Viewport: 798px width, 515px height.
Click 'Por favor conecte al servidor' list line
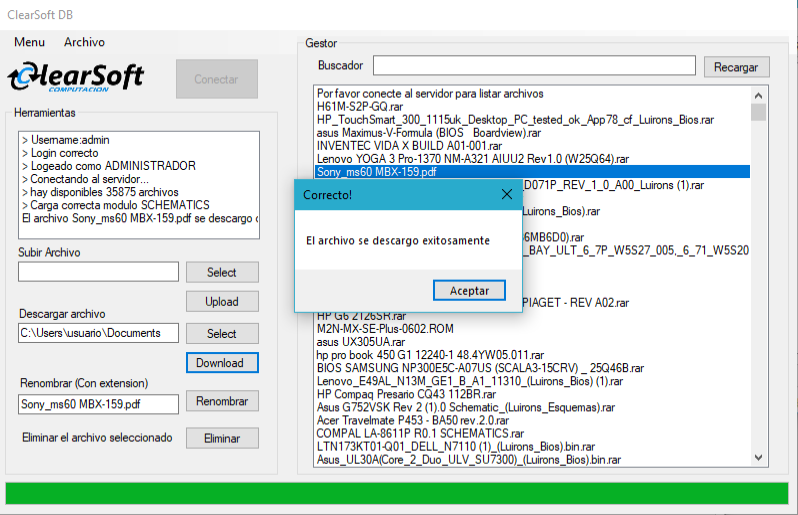pyautogui.click(x=430, y=94)
